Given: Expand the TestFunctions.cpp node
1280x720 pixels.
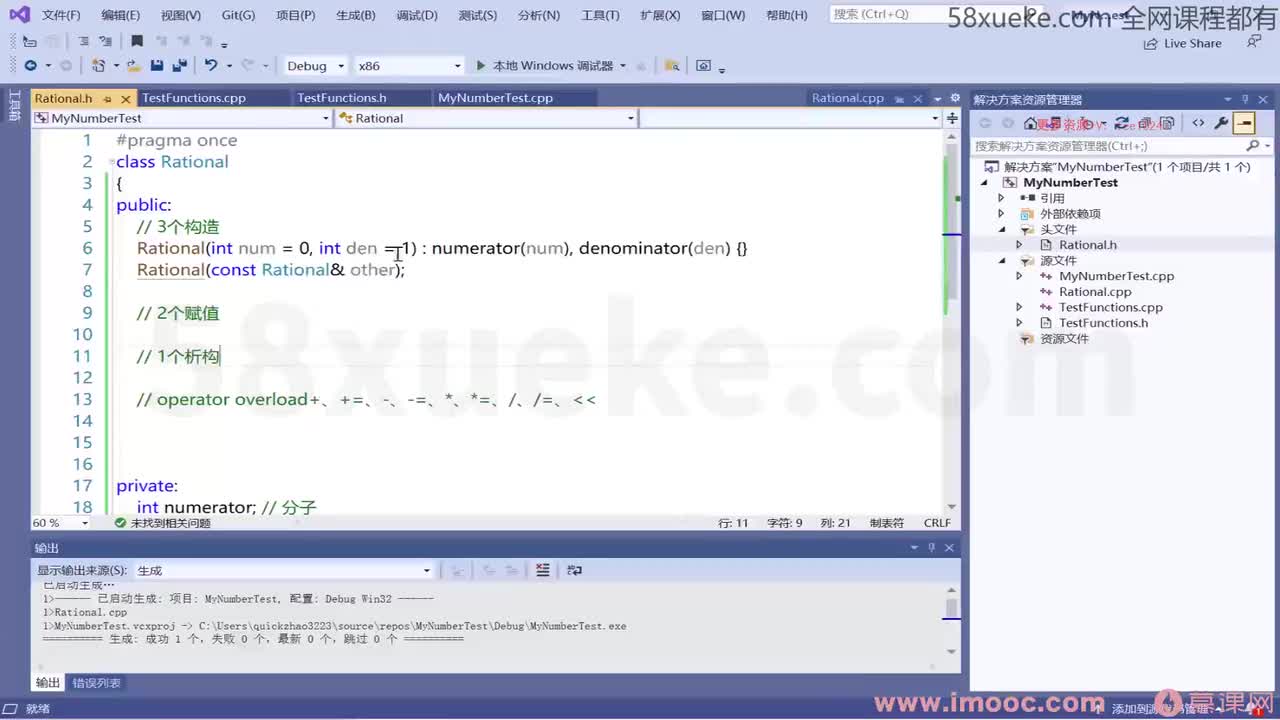Looking at the screenshot, I should [x=1019, y=307].
